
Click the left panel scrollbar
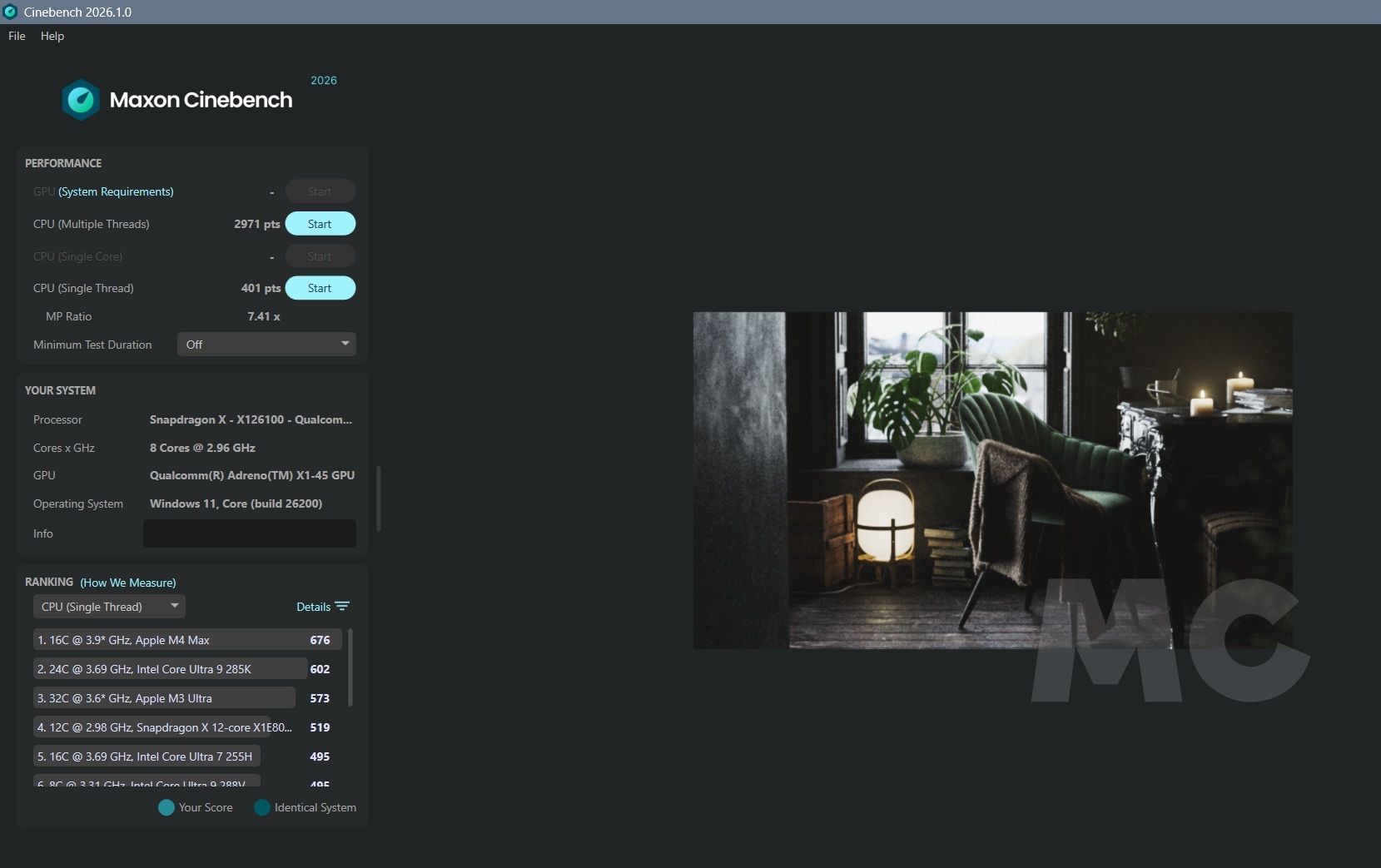[x=379, y=498]
